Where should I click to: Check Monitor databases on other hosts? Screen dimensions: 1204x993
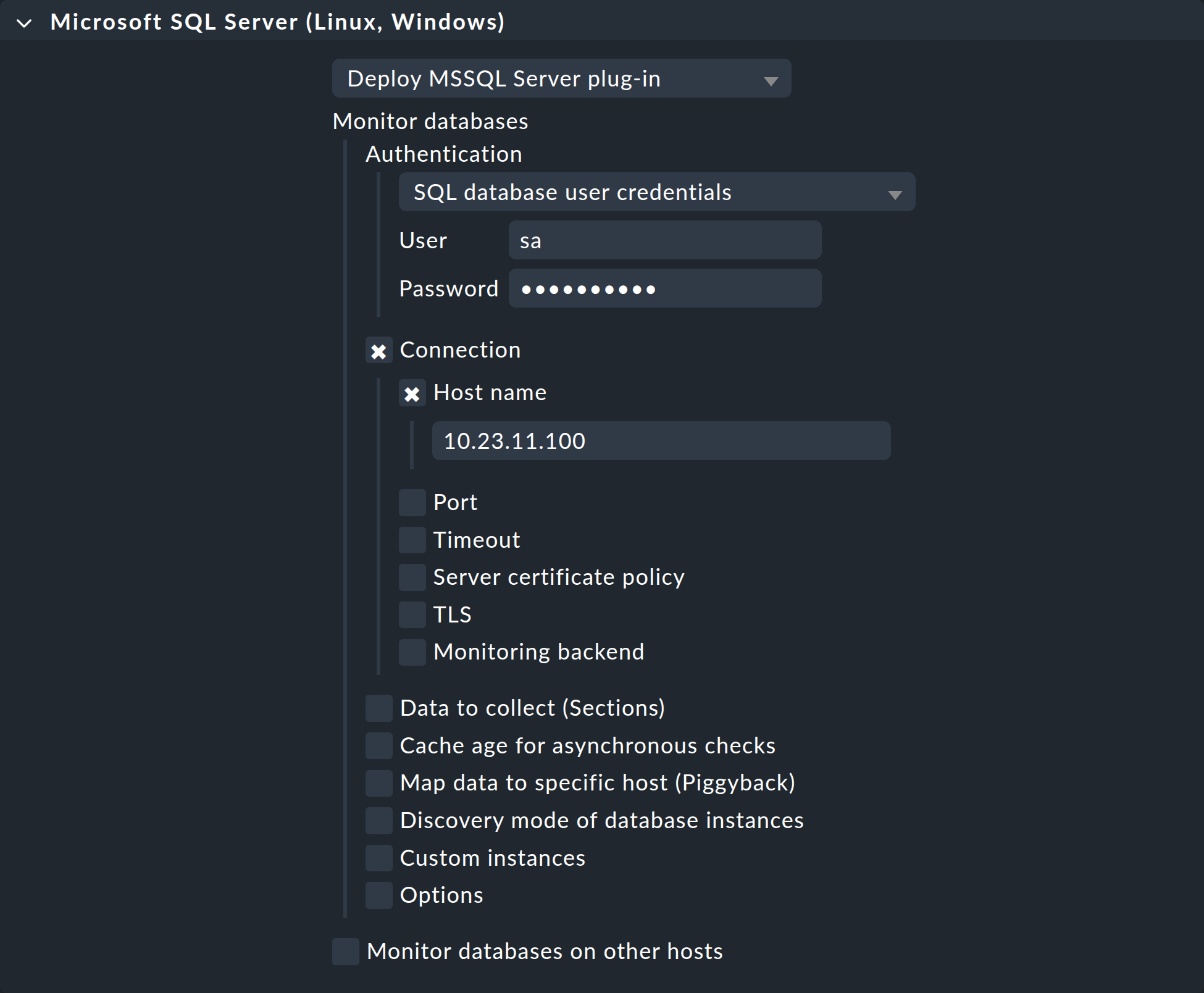[346, 952]
